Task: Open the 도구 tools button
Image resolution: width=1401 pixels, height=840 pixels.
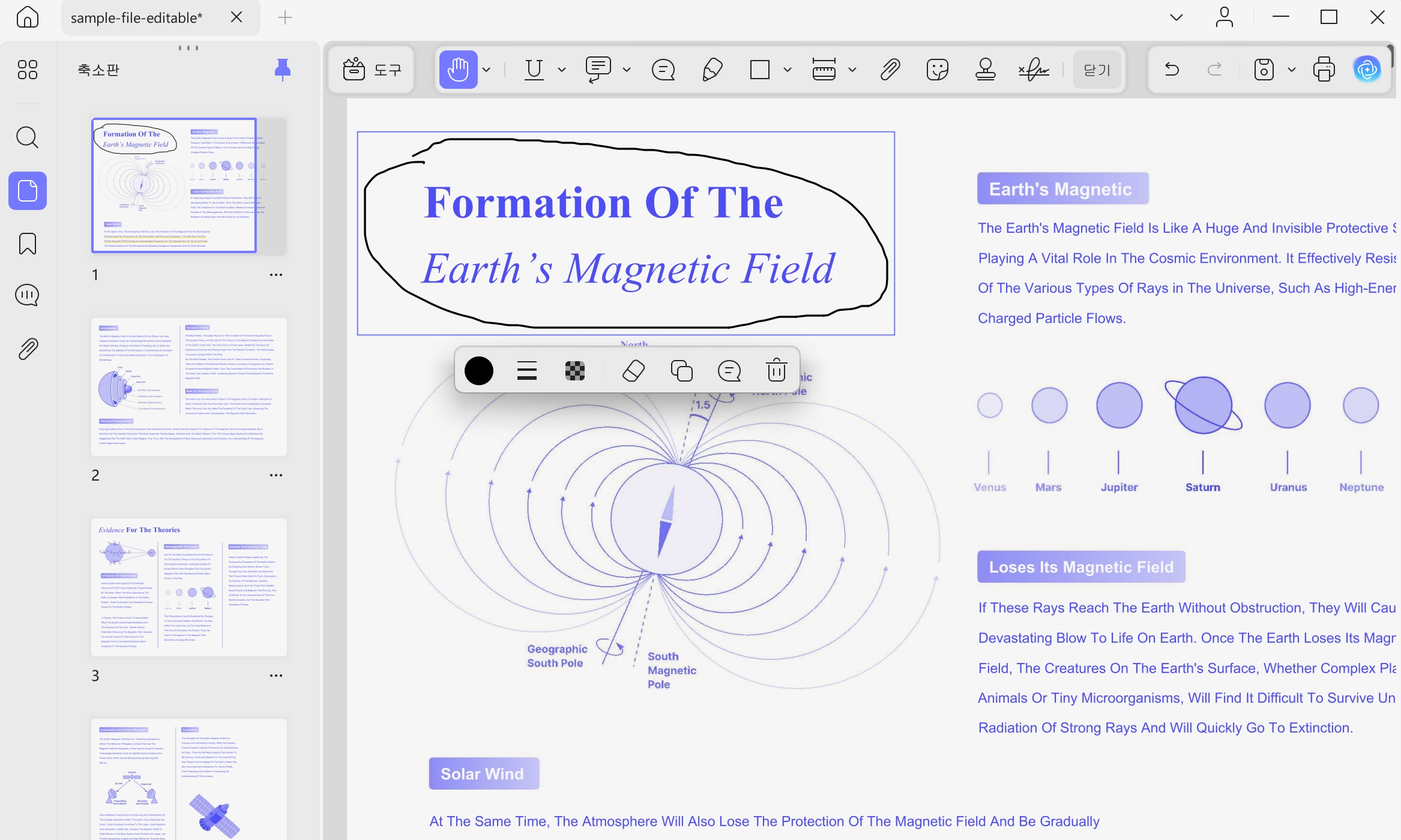Action: pos(372,70)
